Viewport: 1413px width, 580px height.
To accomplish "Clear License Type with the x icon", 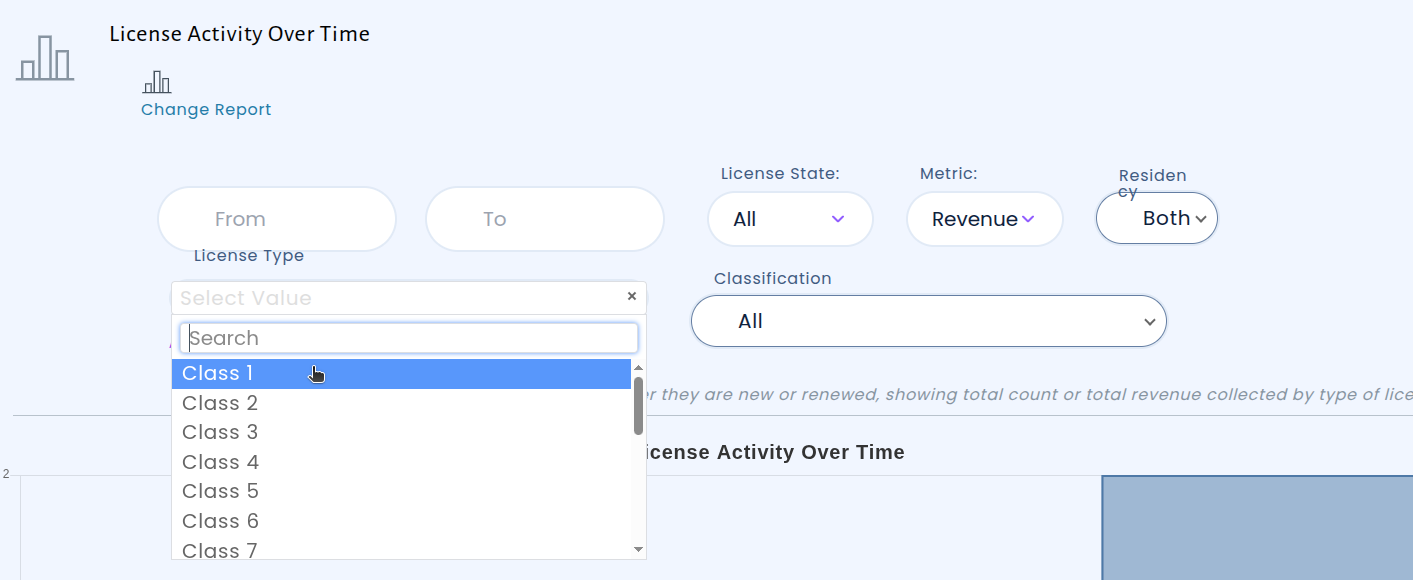I will pyautogui.click(x=632, y=296).
